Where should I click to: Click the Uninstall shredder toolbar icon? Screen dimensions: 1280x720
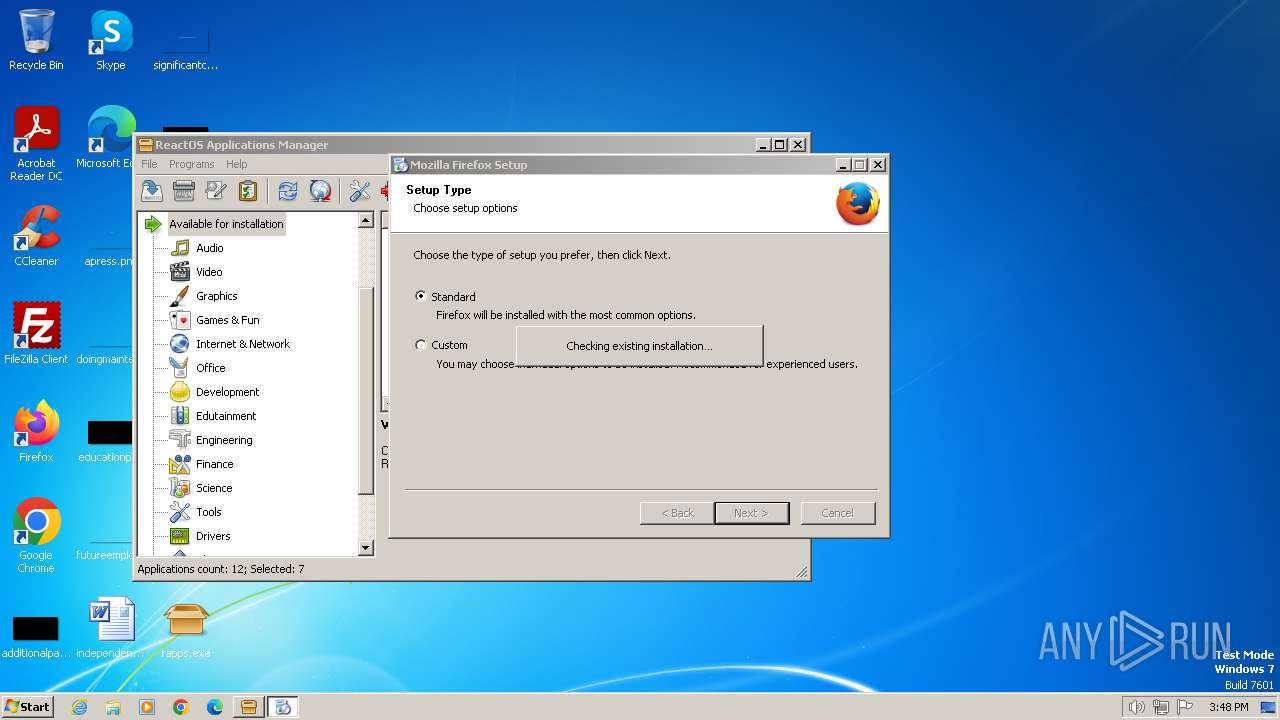coord(183,190)
